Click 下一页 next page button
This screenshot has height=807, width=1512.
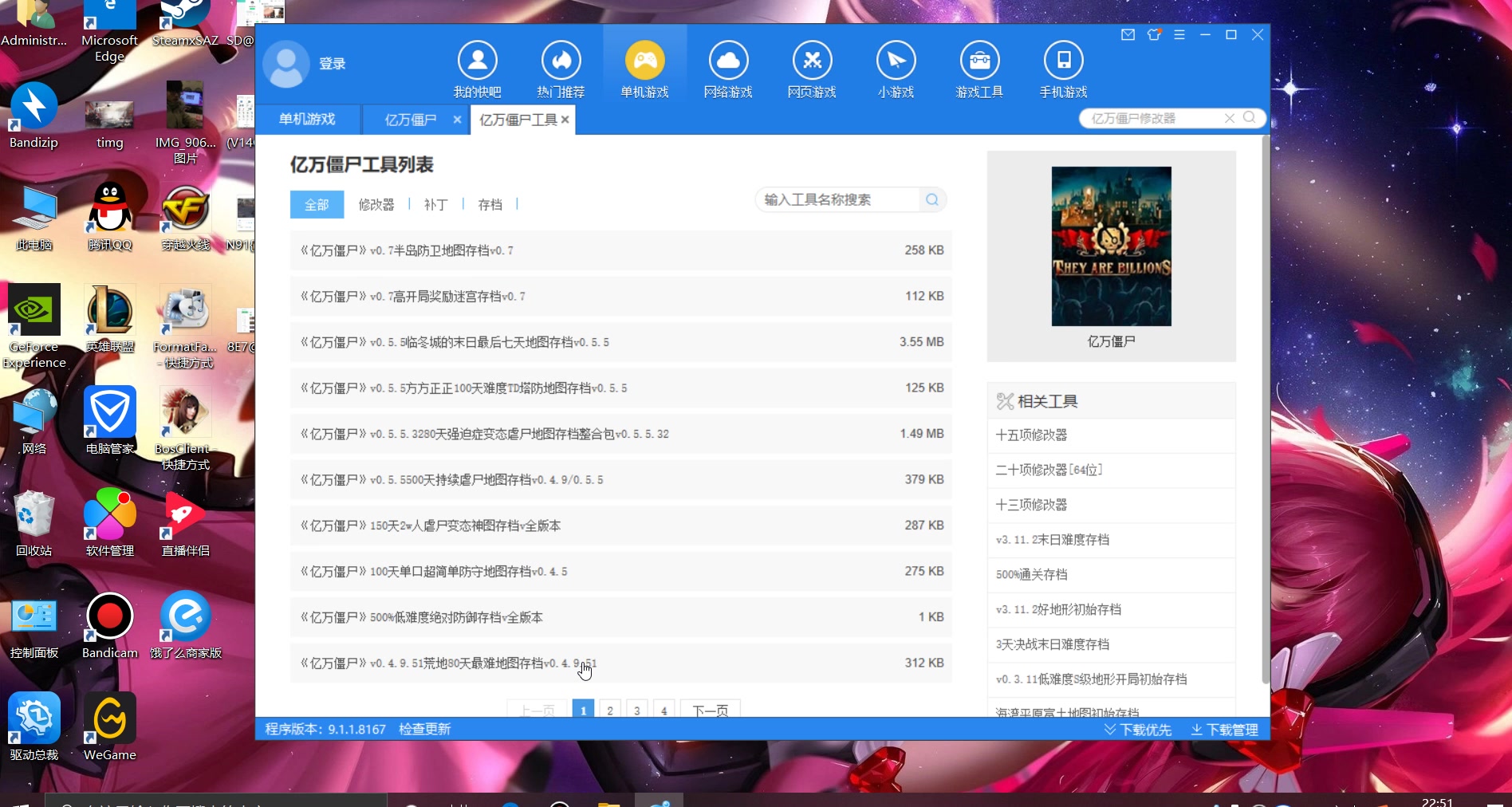click(711, 709)
